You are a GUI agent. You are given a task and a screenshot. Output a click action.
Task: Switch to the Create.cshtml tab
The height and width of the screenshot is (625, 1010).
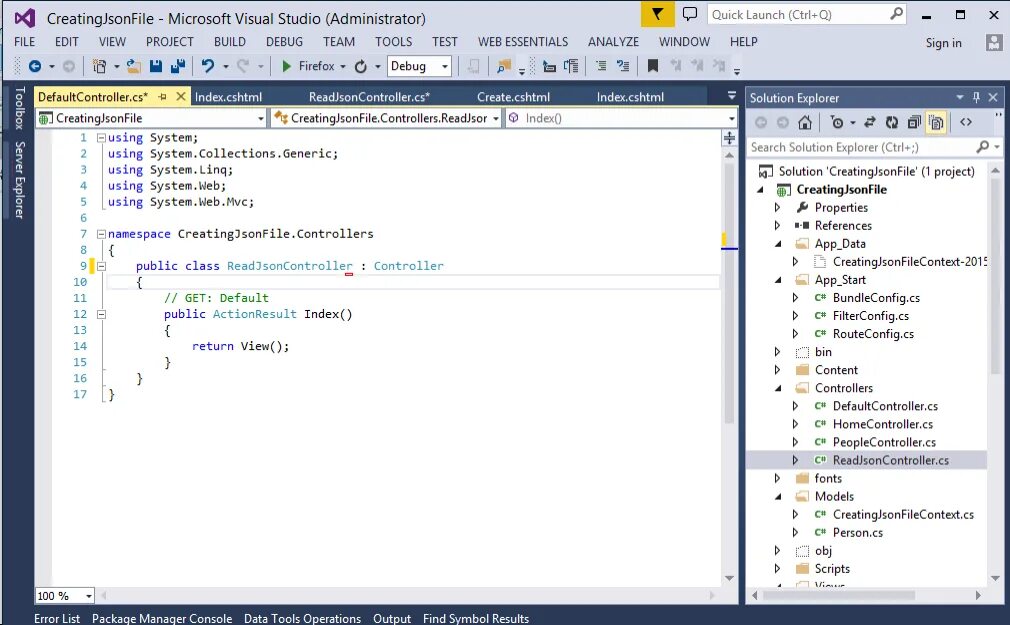coord(513,97)
